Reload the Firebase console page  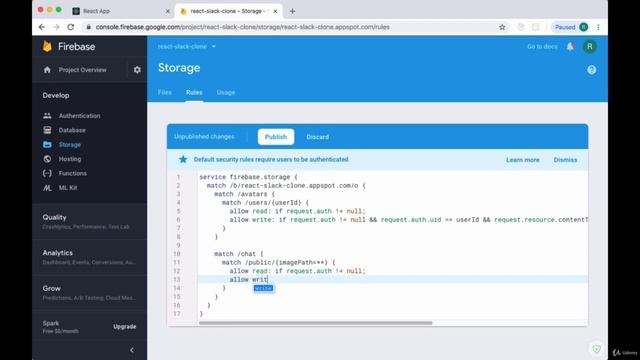71,27
